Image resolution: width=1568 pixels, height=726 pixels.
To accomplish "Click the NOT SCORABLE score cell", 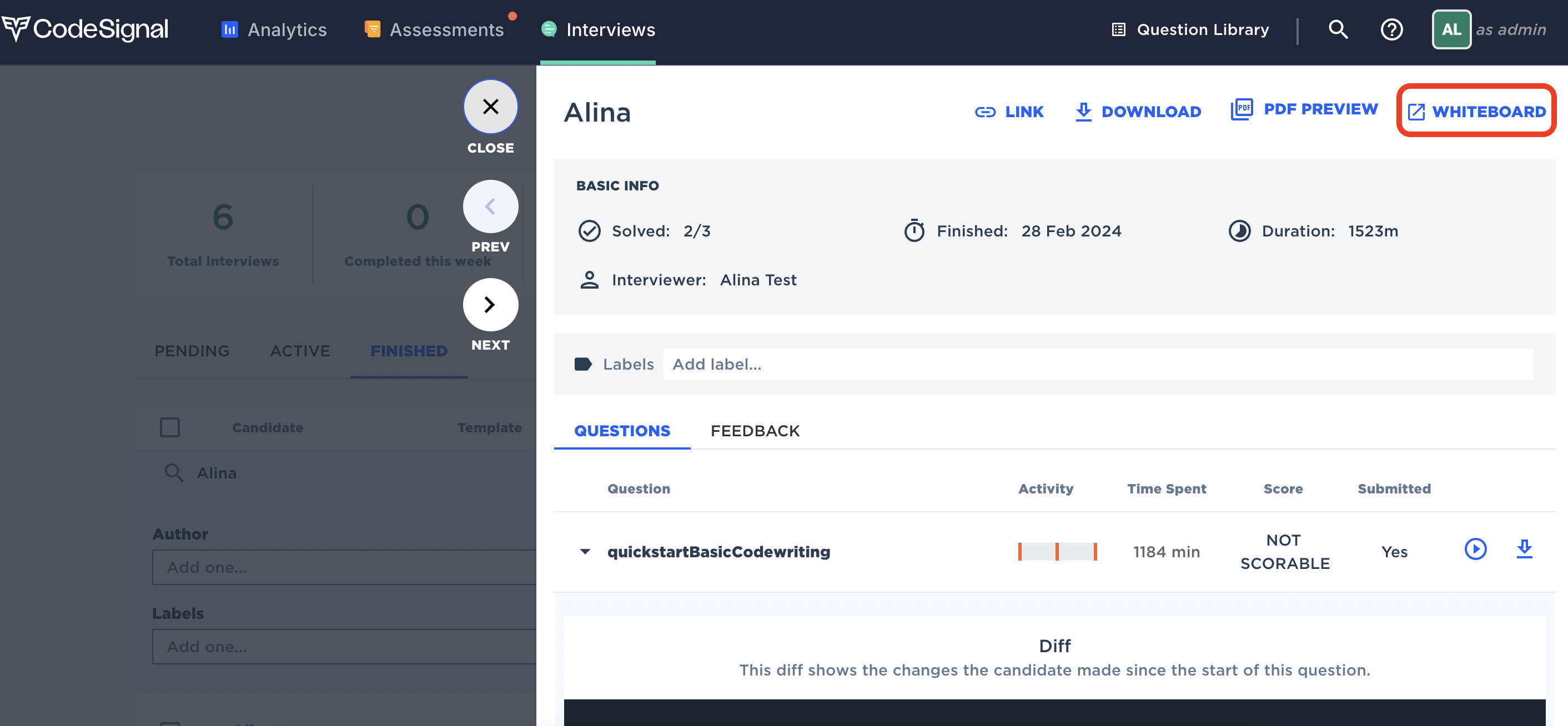I will [x=1285, y=551].
